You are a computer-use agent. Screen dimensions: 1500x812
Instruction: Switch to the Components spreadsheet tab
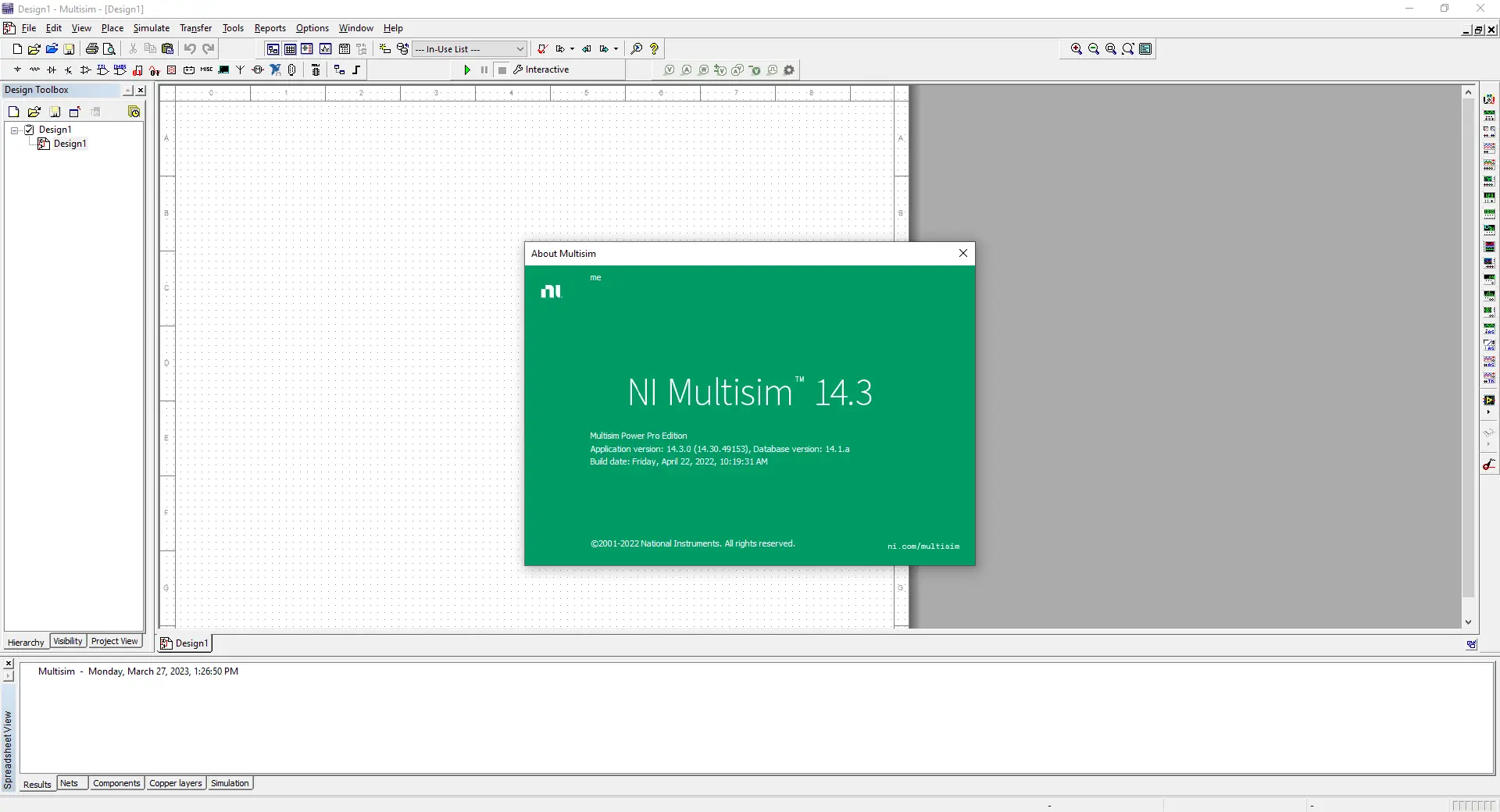coord(116,783)
